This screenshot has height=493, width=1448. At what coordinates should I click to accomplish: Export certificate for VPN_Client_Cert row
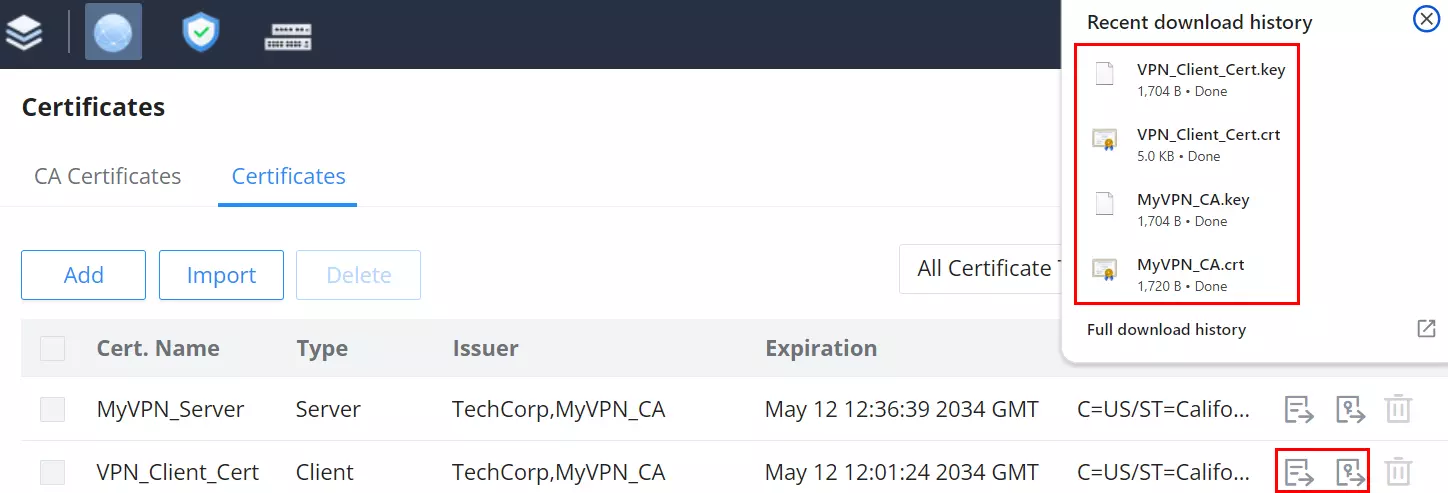1299,472
